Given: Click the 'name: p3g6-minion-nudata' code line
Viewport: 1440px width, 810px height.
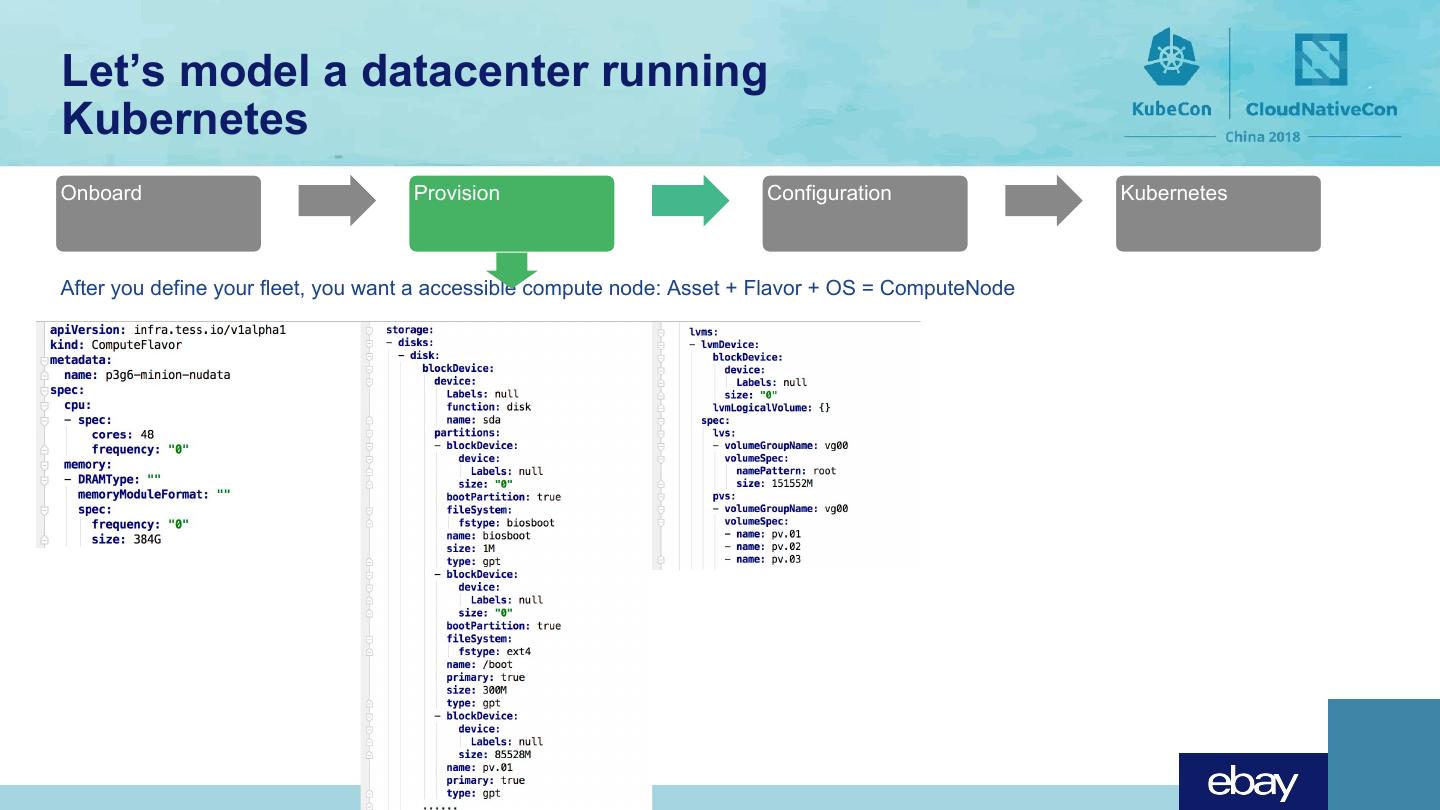Looking at the screenshot, I should pyautogui.click(x=146, y=375).
